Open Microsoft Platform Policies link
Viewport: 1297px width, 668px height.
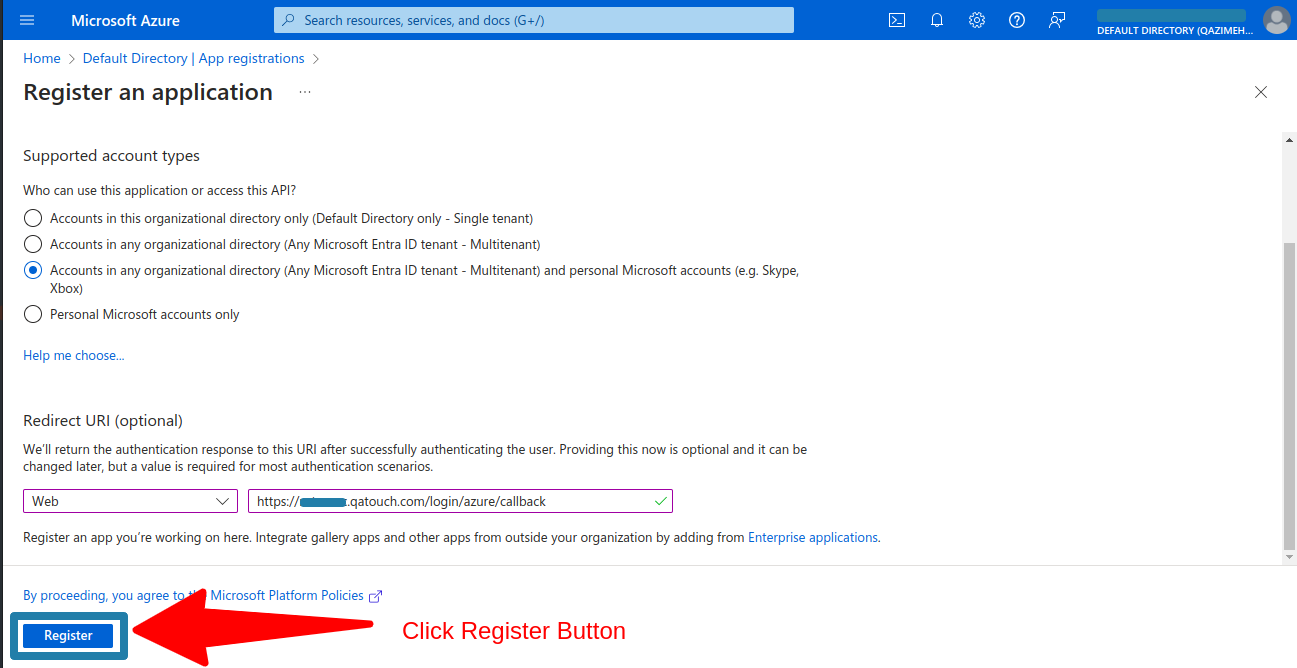point(287,595)
